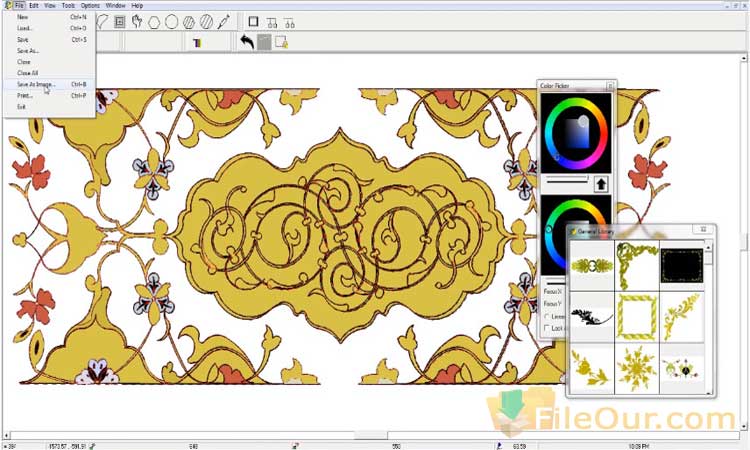Select the Linear radio button
This screenshot has width=750, height=450.
547,316
